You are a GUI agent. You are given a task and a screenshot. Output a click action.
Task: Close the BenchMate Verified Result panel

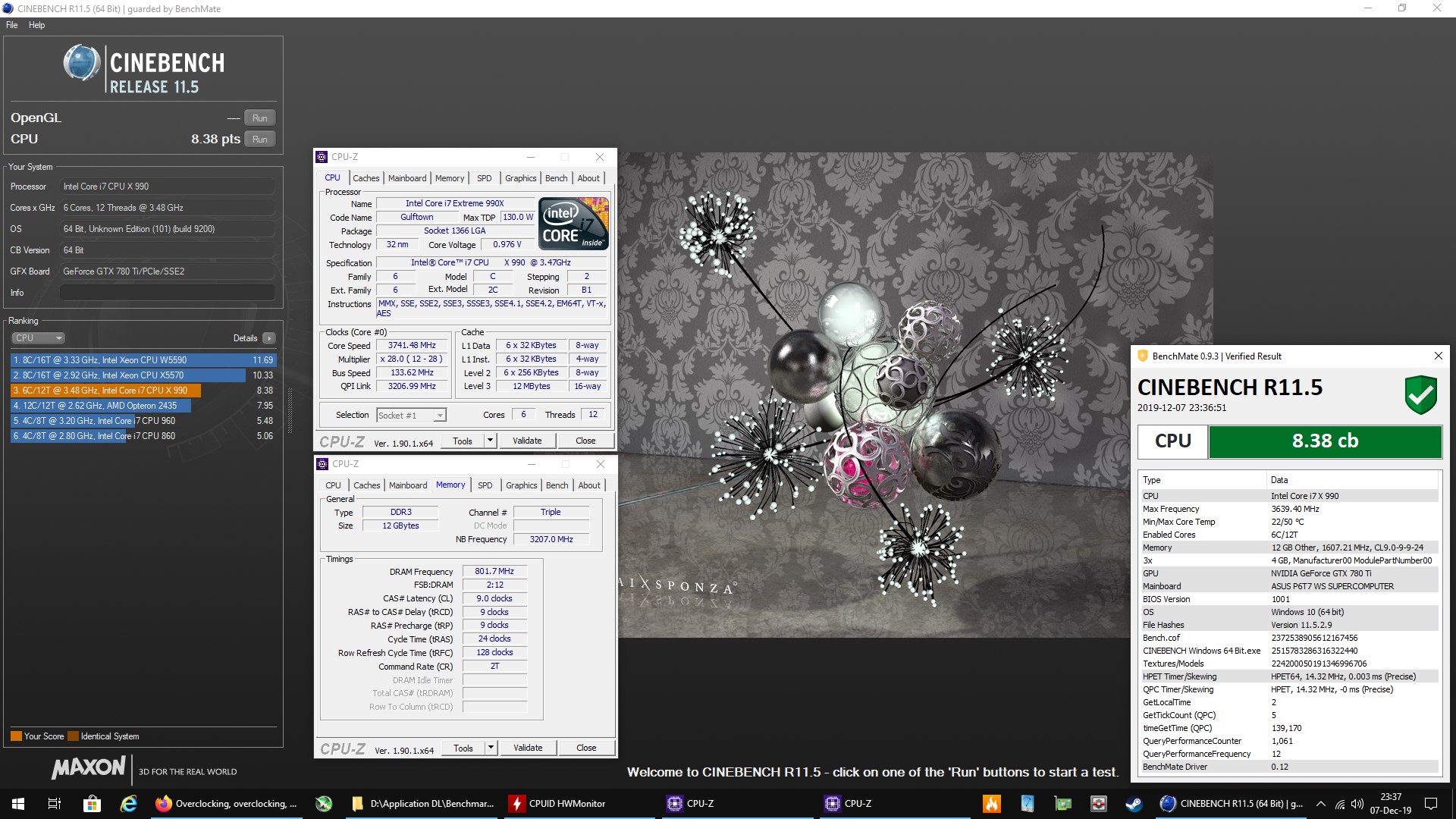(1438, 356)
